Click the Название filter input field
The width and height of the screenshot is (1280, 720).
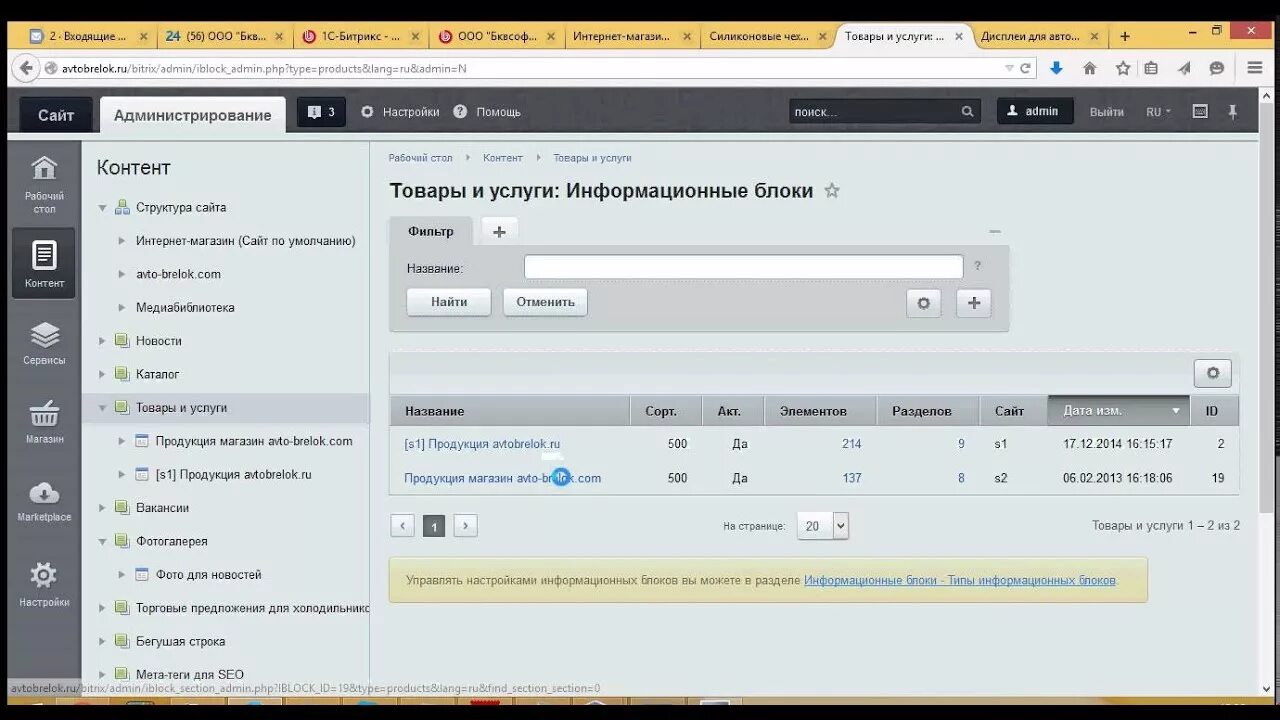click(x=743, y=267)
